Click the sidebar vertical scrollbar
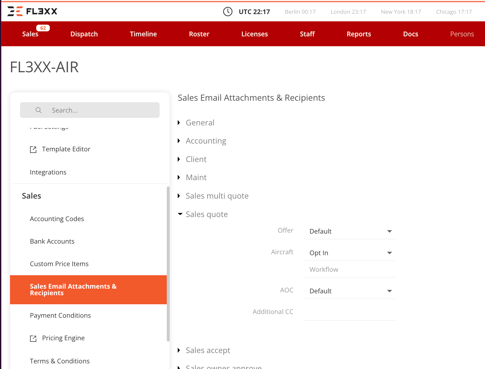485x369 pixels. click(168, 263)
